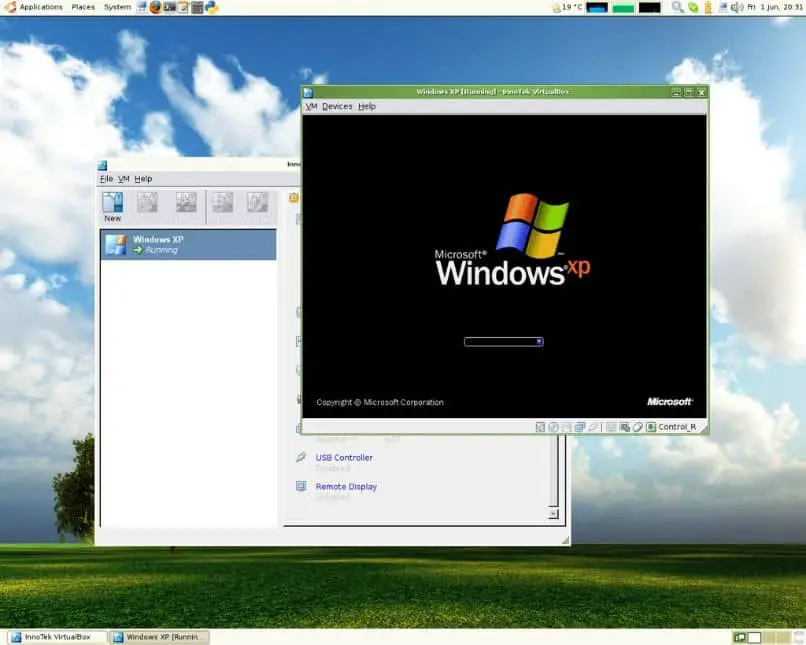Image resolution: width=806 pixels, height=645 pixels.
Task: Click the host key keyboard indicator icon
Action: pos(651,427)
